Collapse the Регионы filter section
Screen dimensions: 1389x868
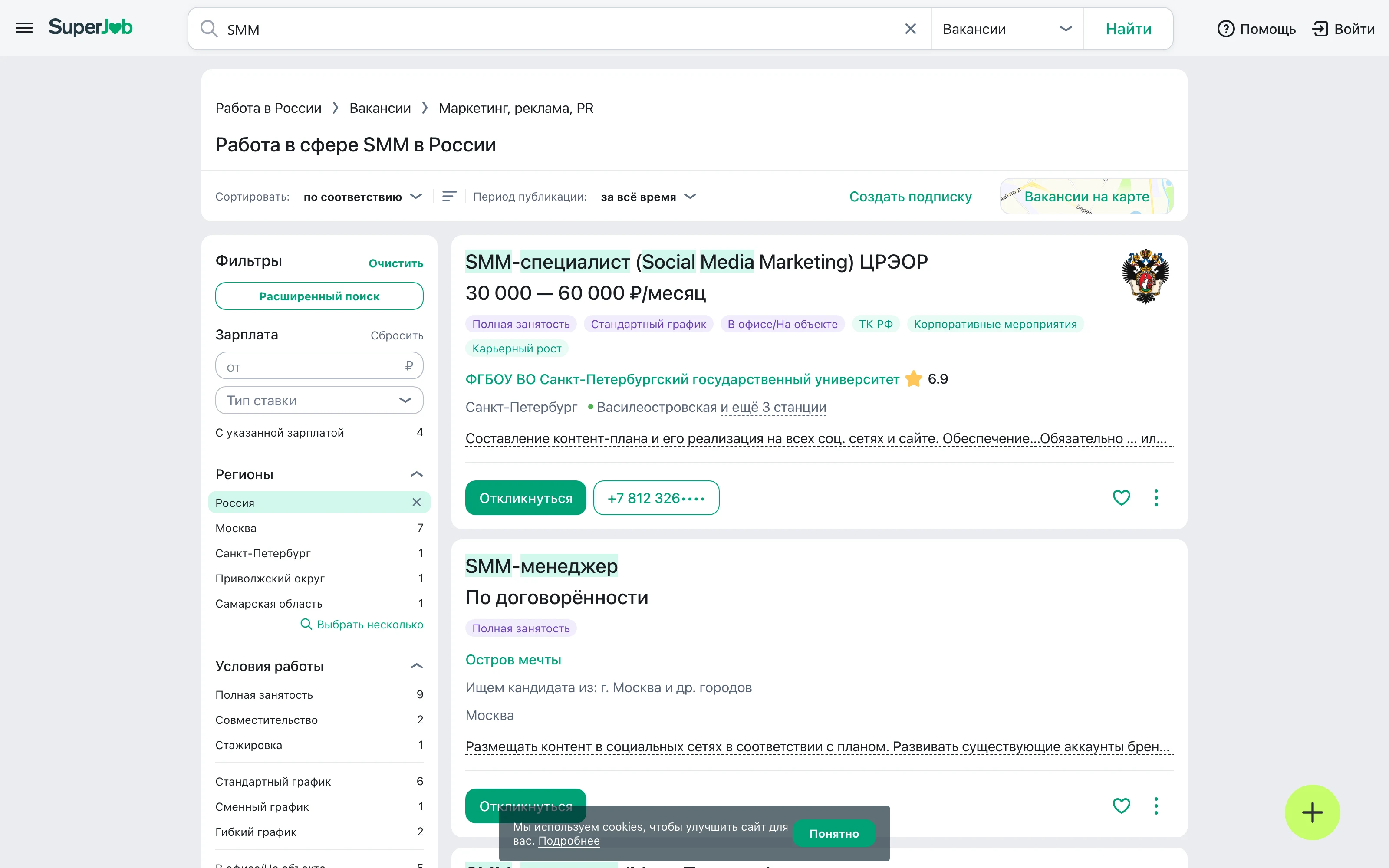pyautogui.click(x=417, y=474)
